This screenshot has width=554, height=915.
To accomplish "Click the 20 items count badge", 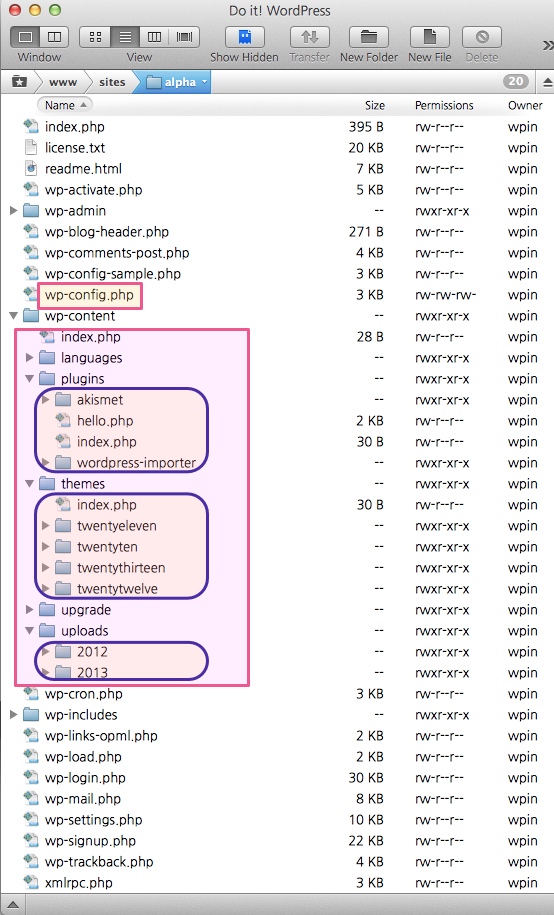I will pos(515,82).
